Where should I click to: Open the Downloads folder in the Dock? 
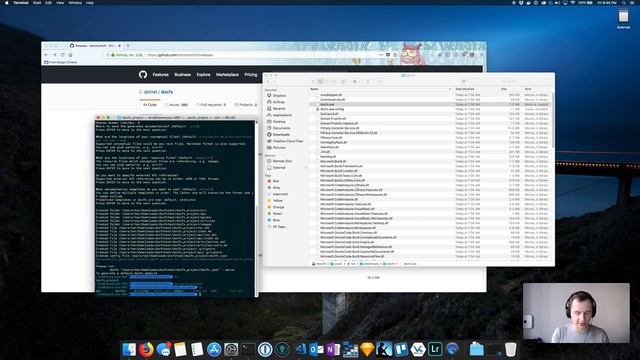pos(476,350)
